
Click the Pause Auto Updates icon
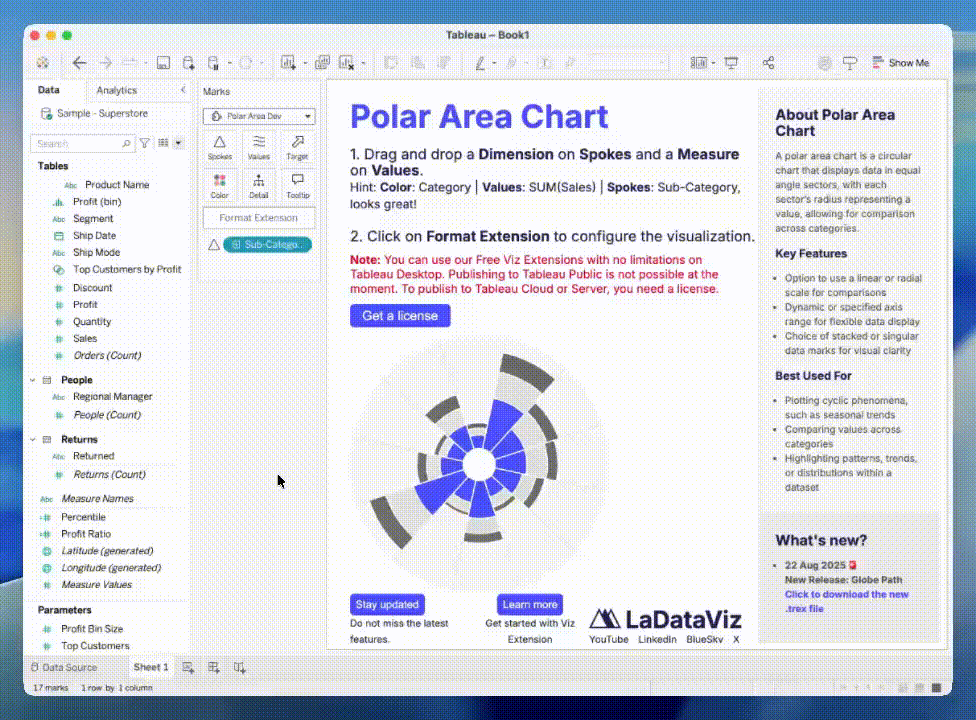pyautogui.click(x=214, y=63)
